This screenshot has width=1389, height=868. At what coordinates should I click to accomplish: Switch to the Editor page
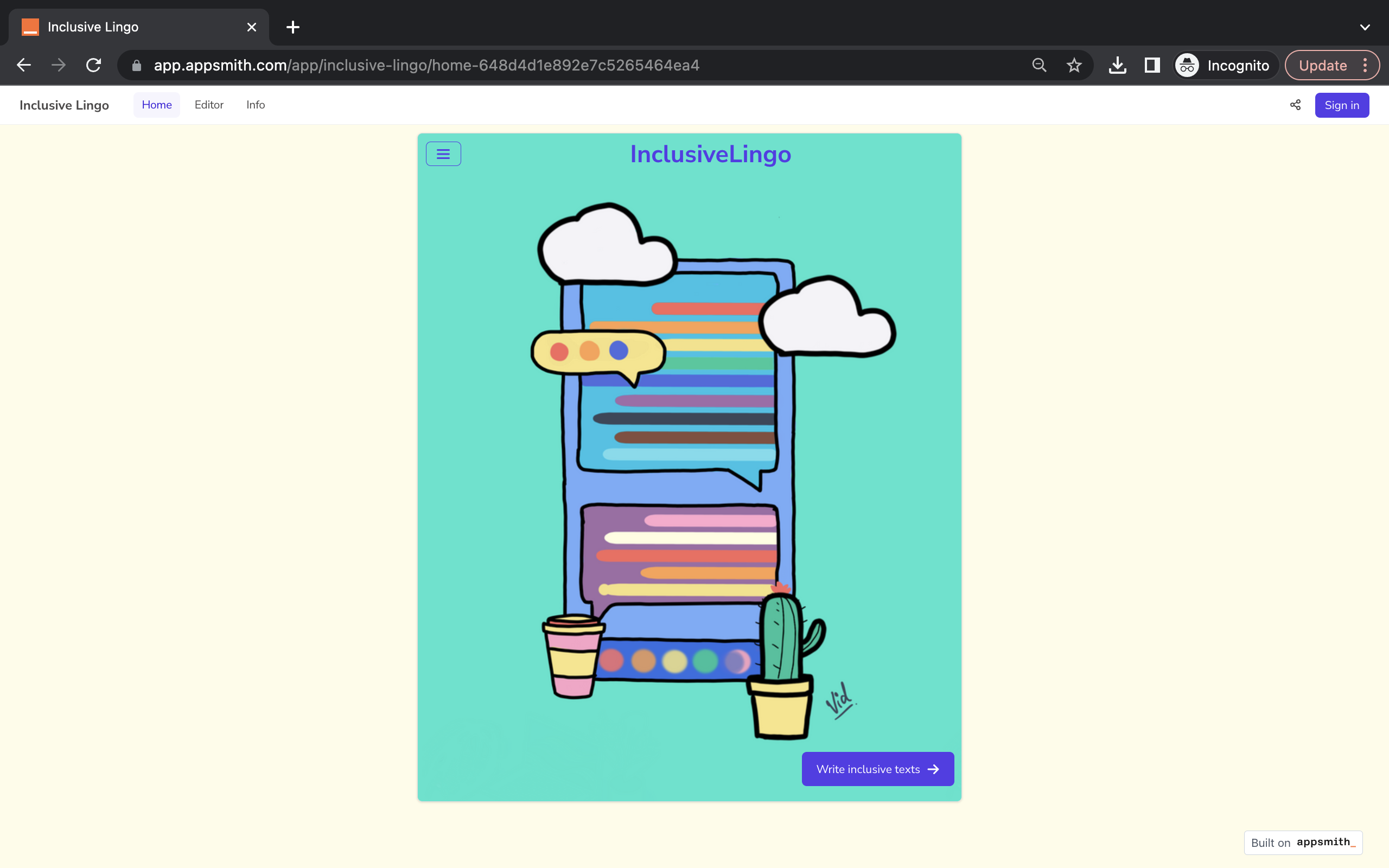pos(209,105)
